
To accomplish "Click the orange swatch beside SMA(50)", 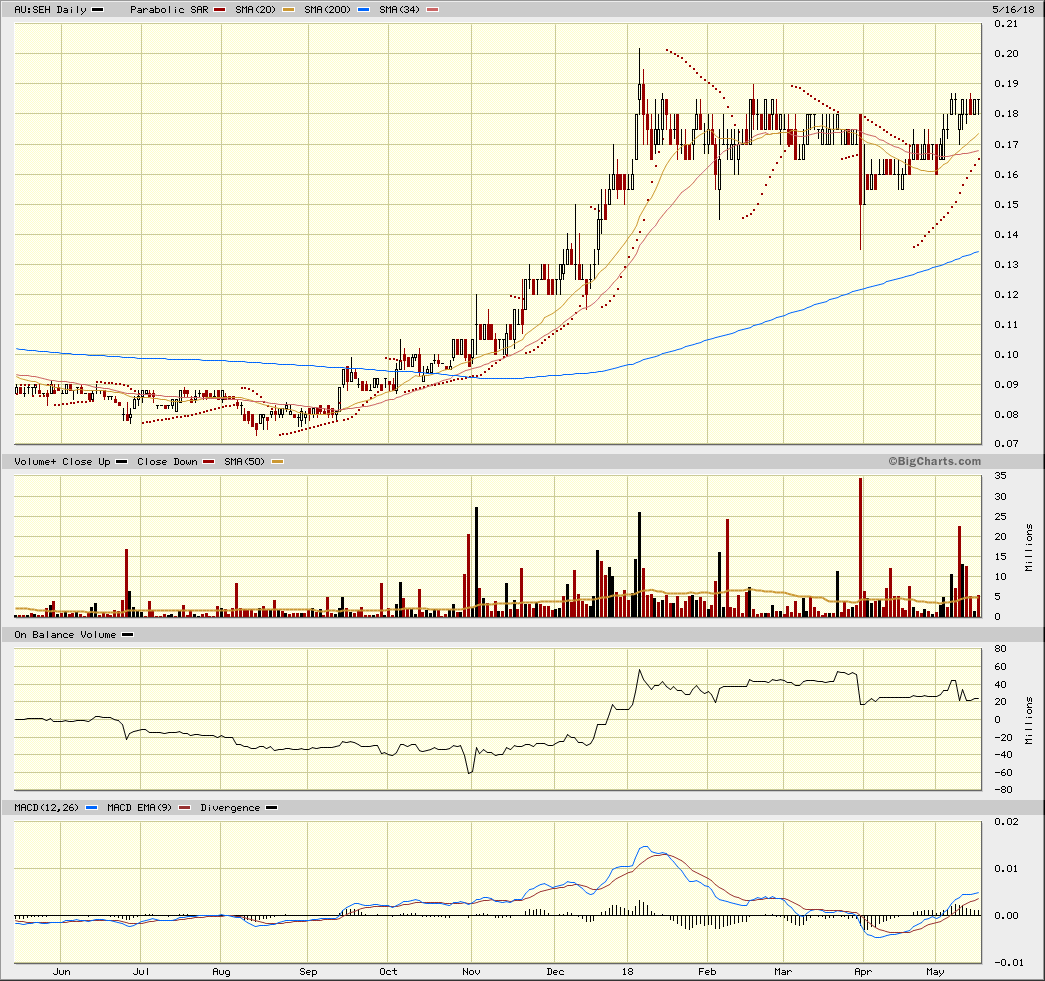I will [278, 462].
